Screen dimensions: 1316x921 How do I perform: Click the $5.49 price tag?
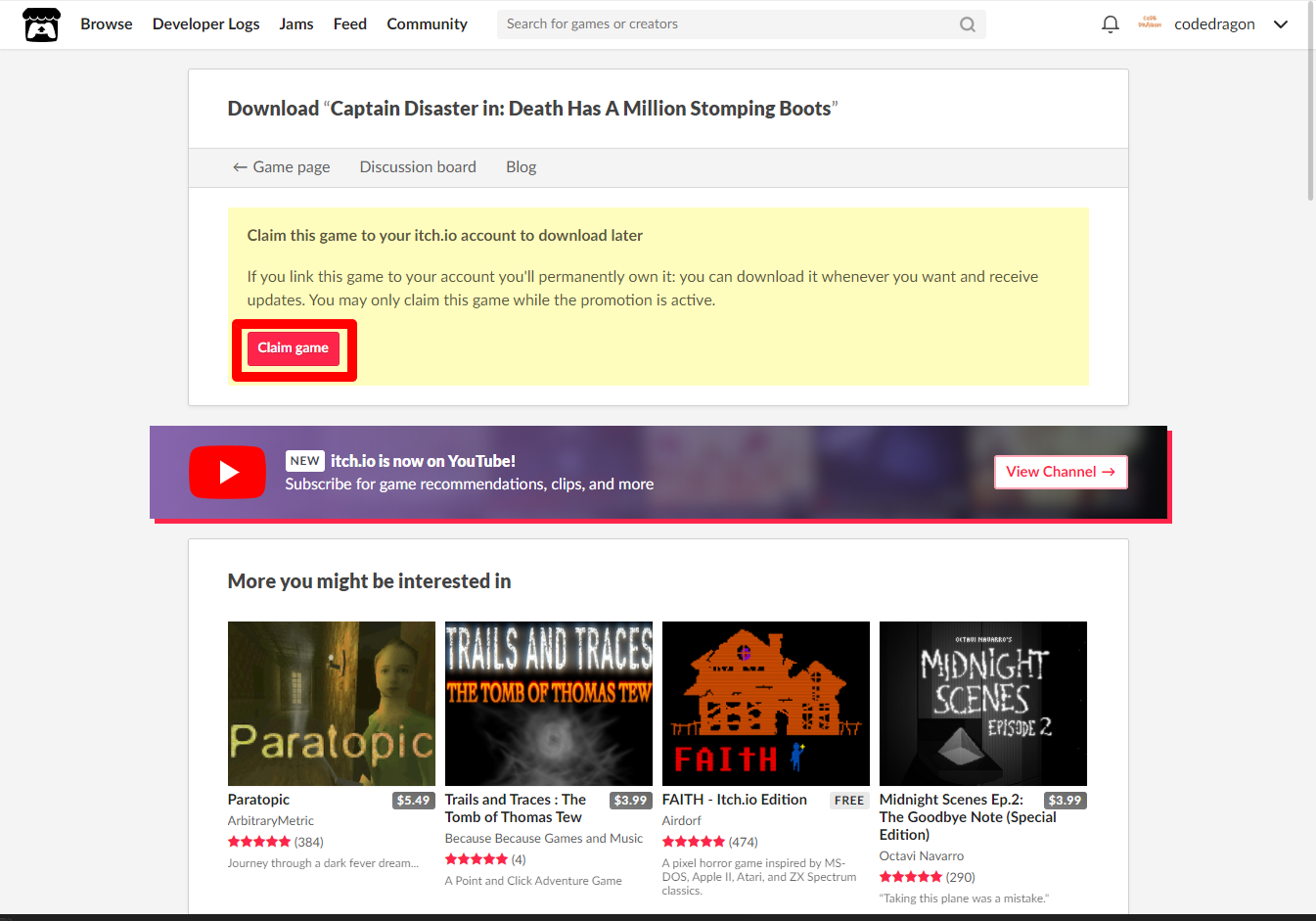pos(413,801)
